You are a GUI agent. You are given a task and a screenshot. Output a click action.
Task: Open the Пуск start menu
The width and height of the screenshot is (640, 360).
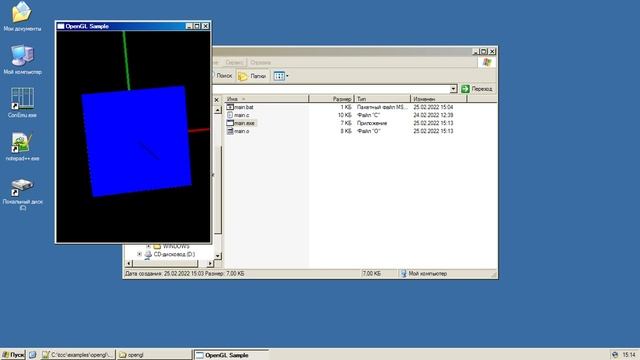click(13, 355)
